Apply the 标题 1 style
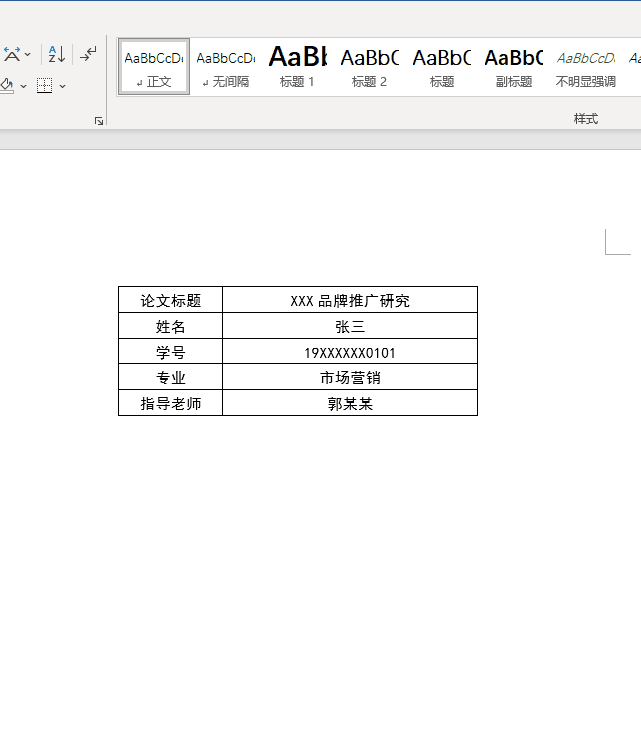641x730 pixels. 298,67
